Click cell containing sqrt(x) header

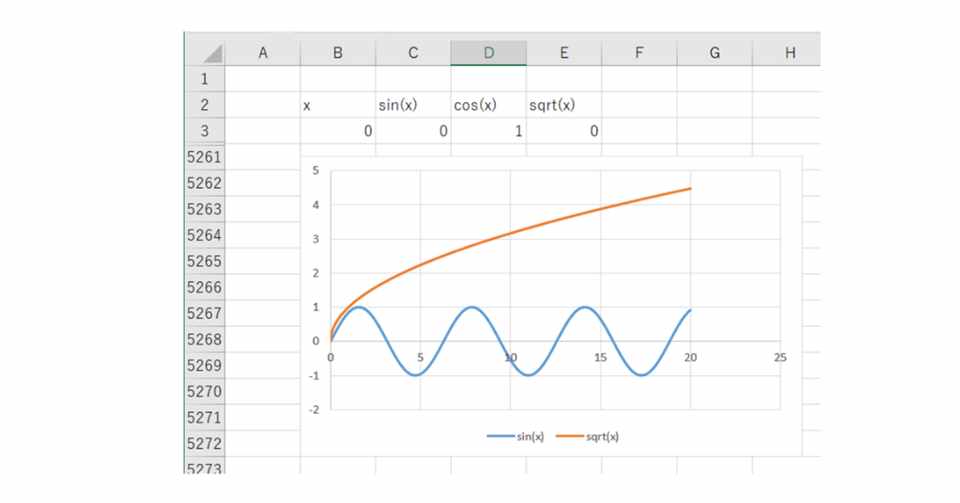(563, 105)
